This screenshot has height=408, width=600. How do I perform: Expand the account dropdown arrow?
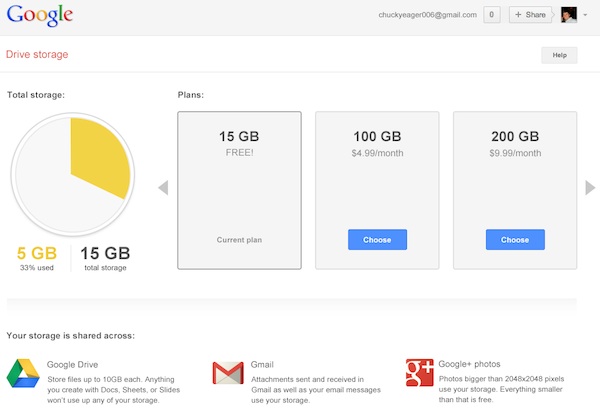pyautogui.click(x=585, y=15)
